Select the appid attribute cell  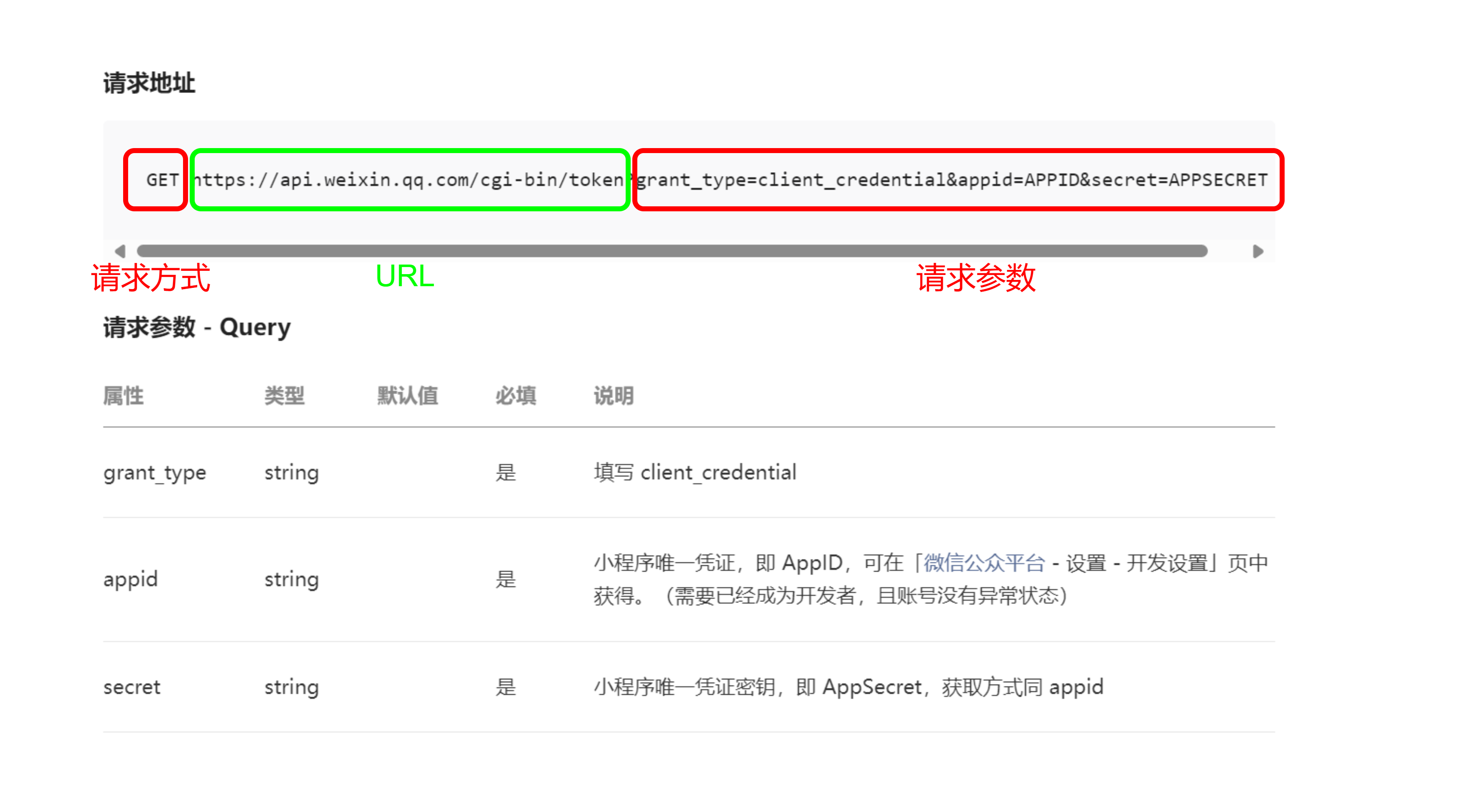point(130,579)
